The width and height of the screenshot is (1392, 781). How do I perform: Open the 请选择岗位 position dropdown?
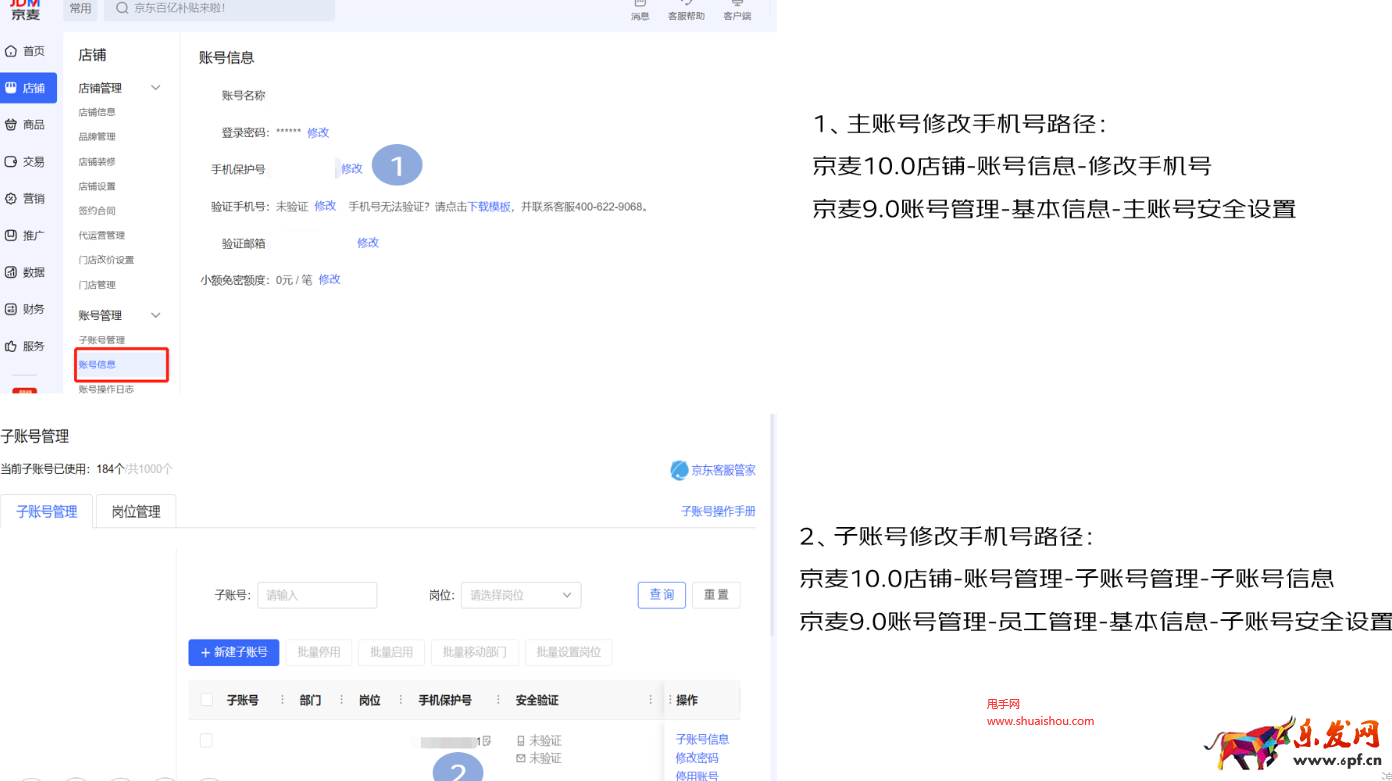(520, 595)
